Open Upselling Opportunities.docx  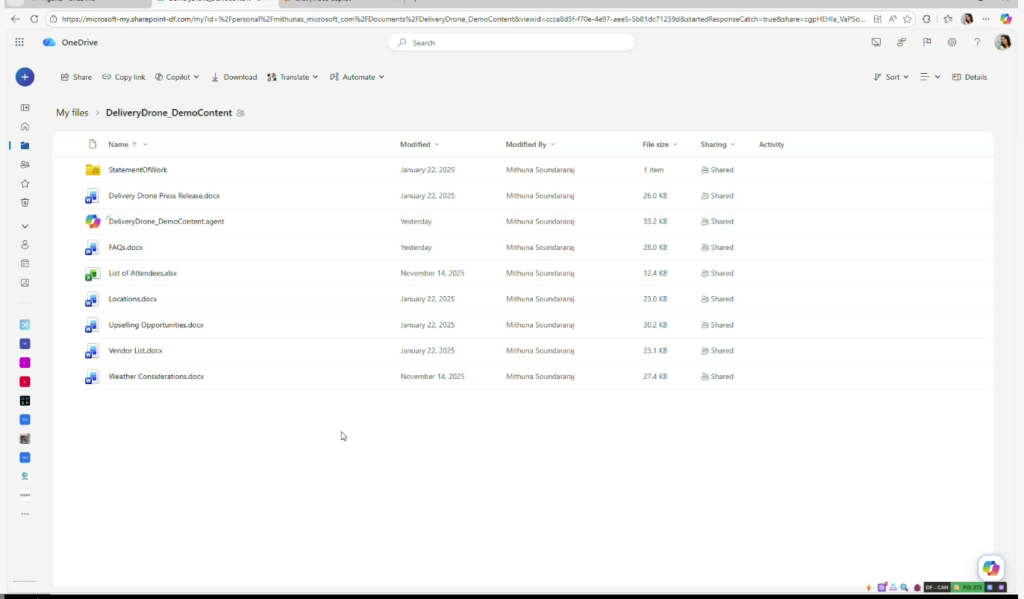click(156, 325)
